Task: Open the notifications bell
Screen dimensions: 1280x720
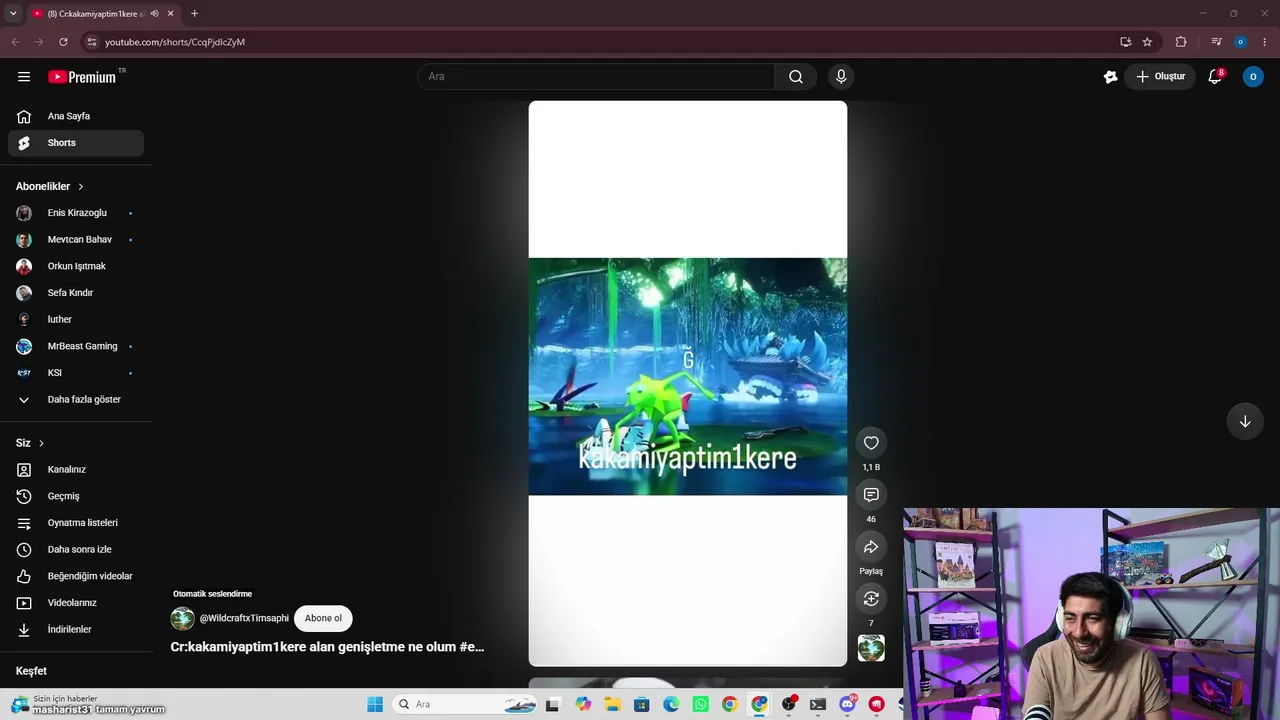Action: (1215, 77)
